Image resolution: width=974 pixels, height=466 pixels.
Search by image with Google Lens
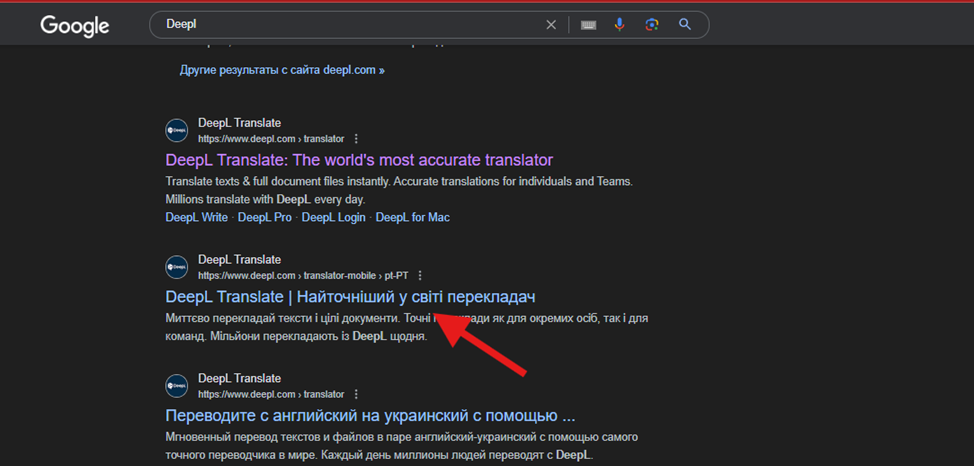[651, 25]
